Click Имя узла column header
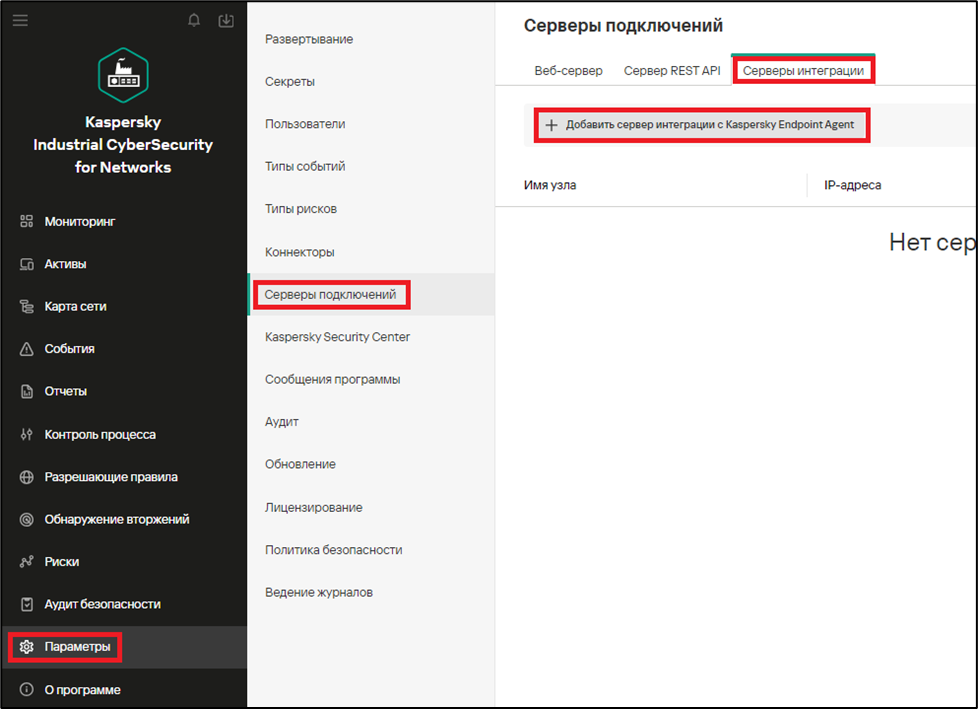 550,185
